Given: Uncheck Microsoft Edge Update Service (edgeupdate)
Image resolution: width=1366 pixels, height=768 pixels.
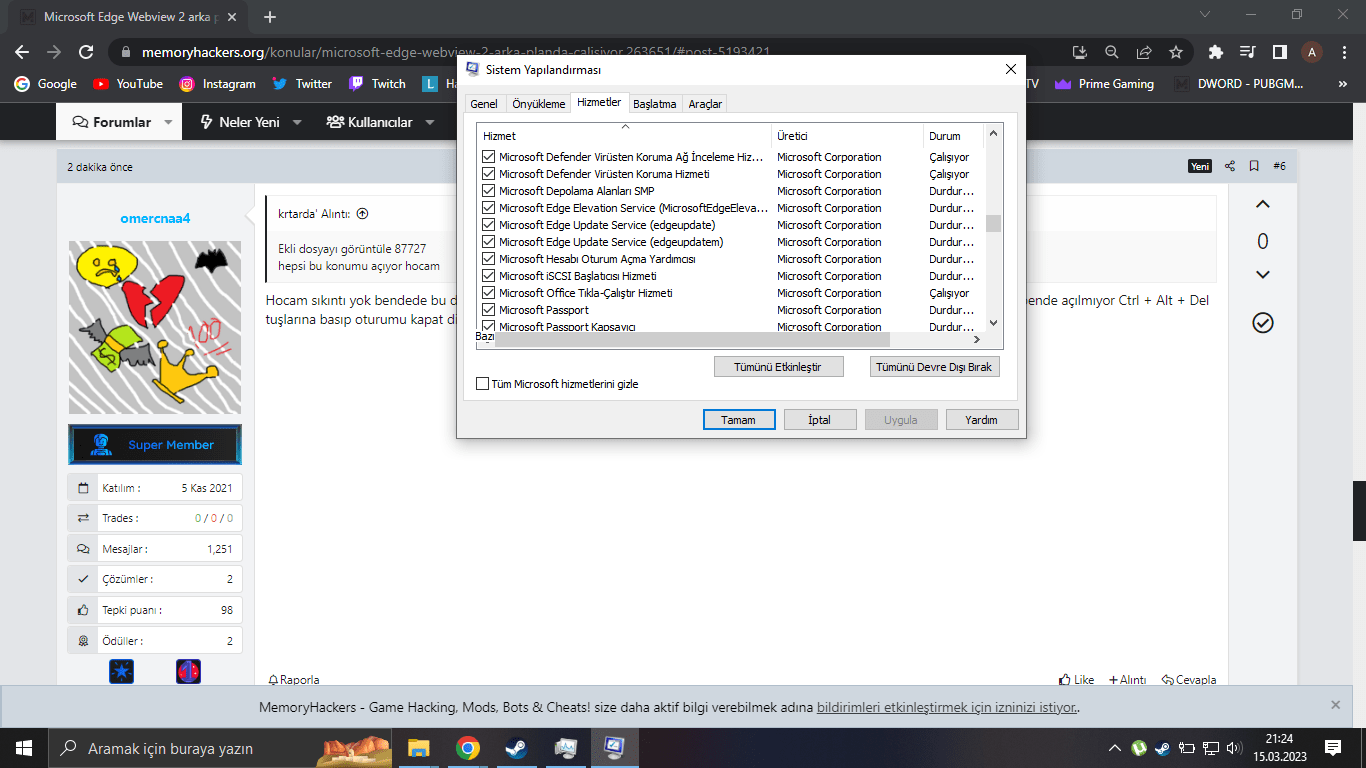Looking at the screenshot, I should pos(489,225).
